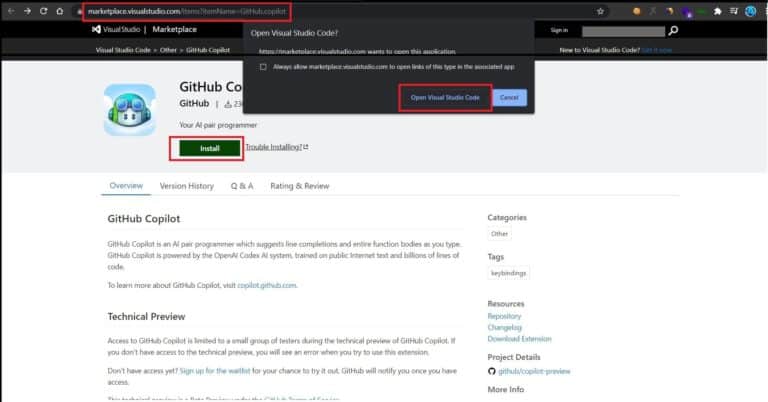Click the 'More Info' heading
Image resolution: width=768 pixels, height=402 pixels.
[x=505, y=390]
